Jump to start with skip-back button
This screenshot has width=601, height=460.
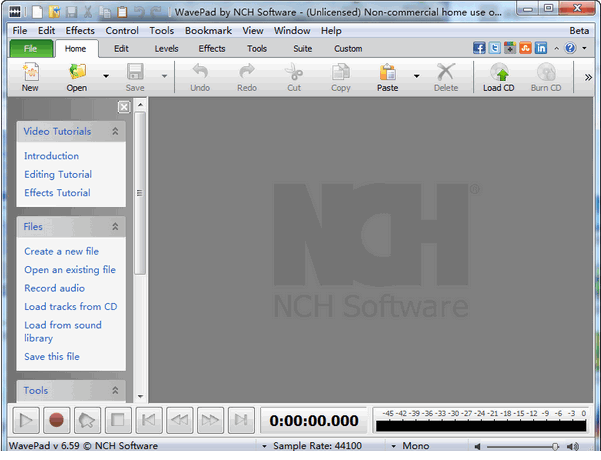[x=149, y=420]
